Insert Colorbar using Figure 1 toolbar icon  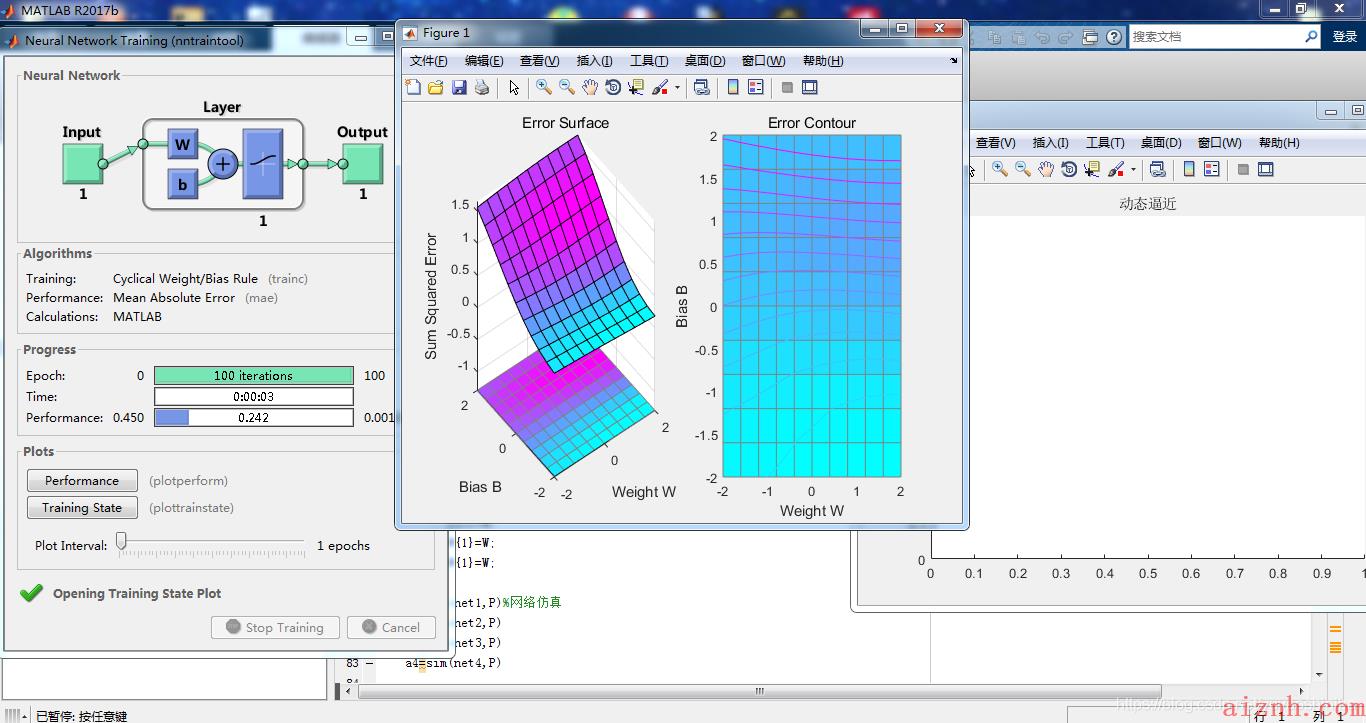pos(733,88)
